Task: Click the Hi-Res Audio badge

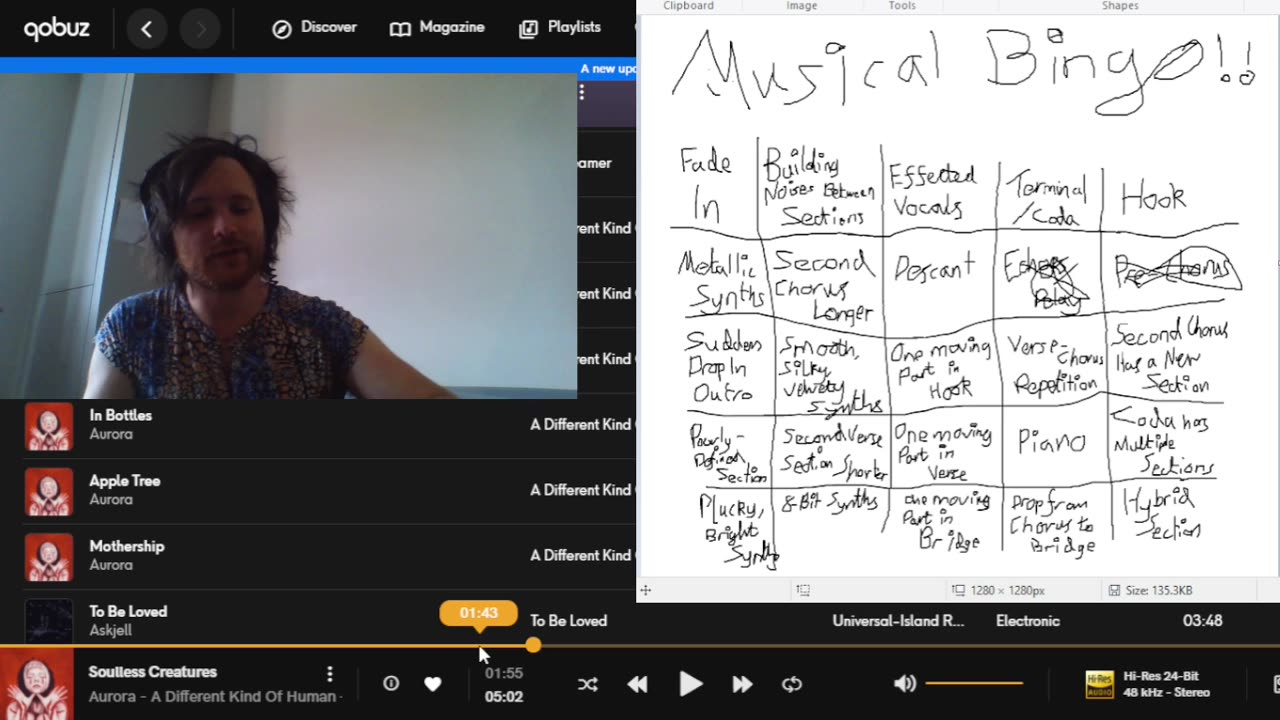Action: [1100, 684]
